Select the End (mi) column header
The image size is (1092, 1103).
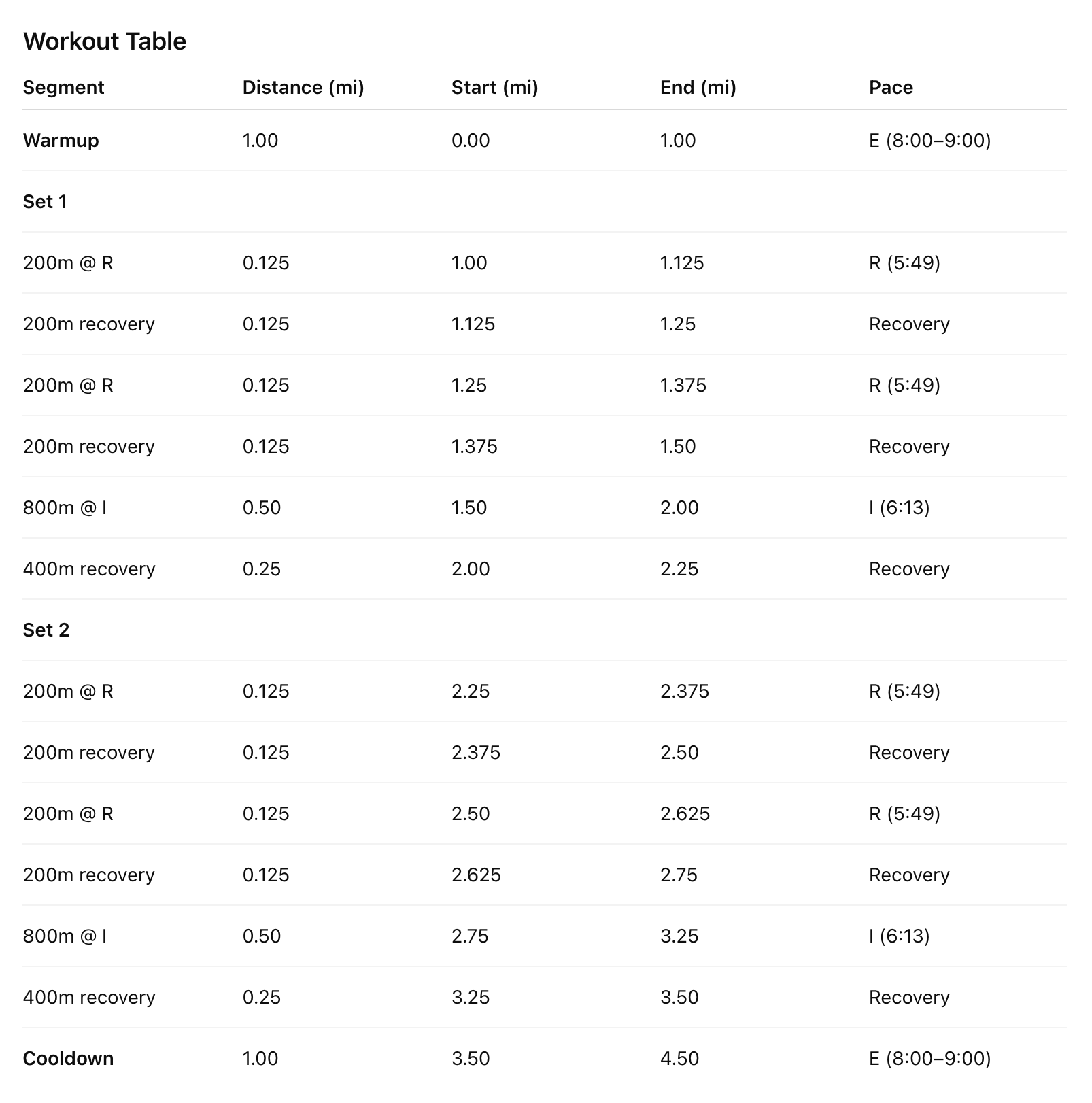click(698, 88)
